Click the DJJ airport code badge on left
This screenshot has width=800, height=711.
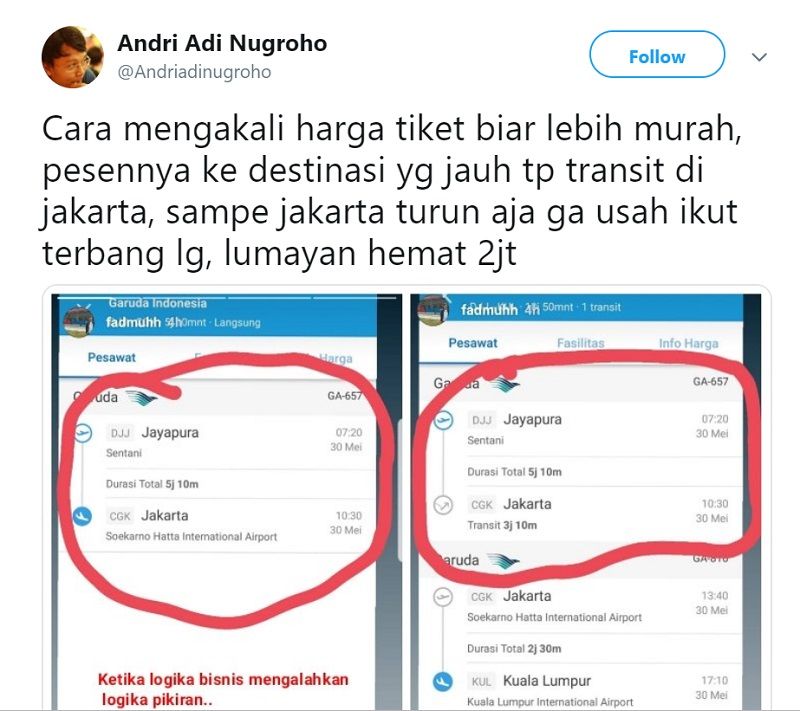[120, 433]
